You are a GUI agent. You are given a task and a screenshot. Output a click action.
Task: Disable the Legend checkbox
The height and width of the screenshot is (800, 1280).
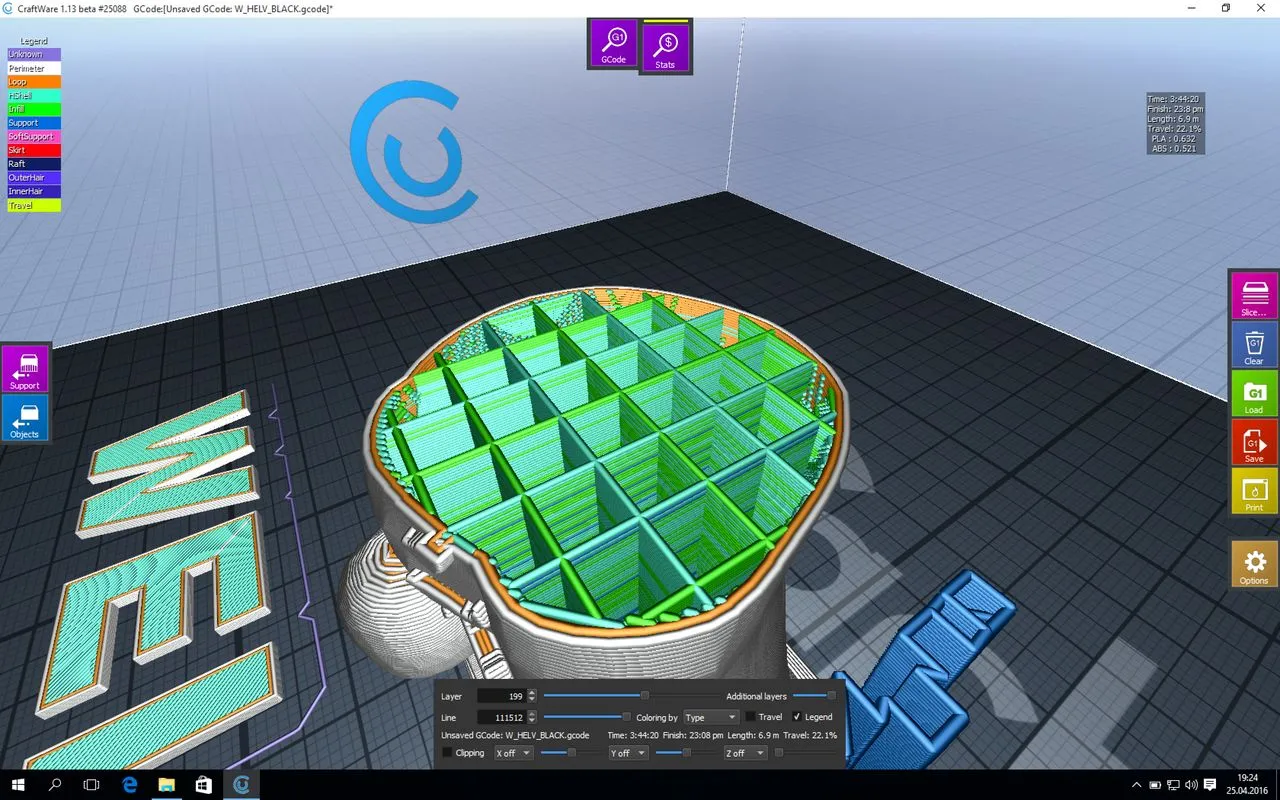pyautogui.click(x=795, y=716)
